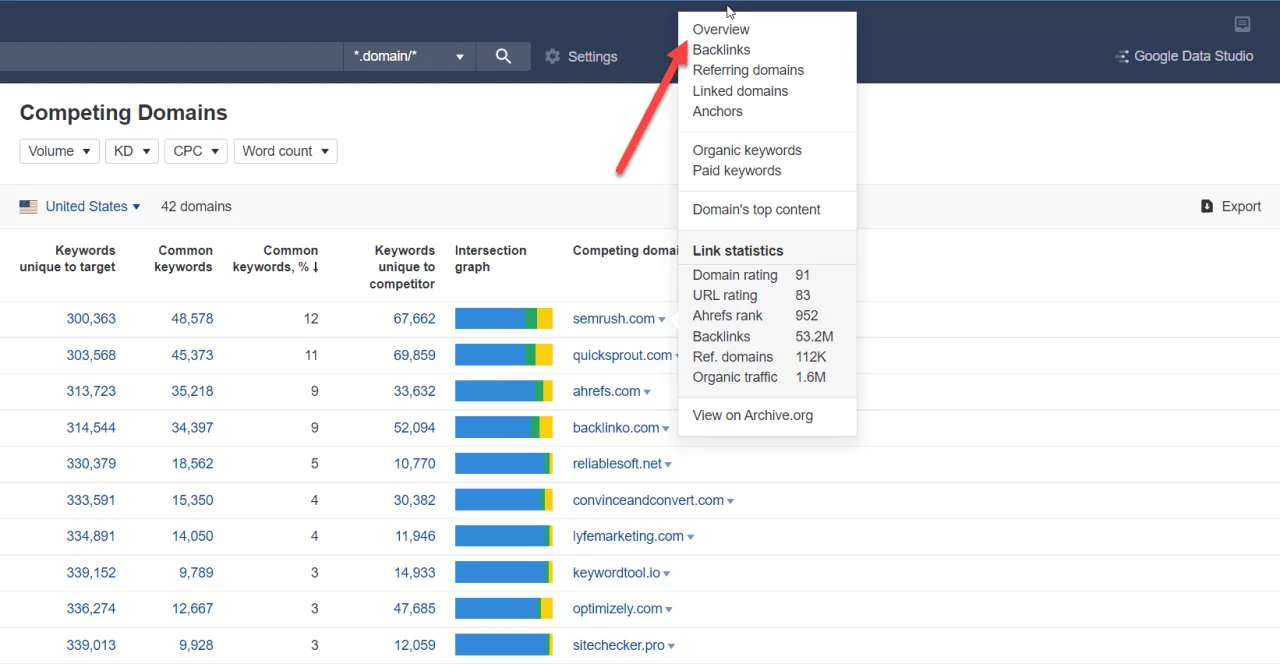
Task: Open the Volume filter dropdown
Action: pyautogui.click(x=59, y=151)
